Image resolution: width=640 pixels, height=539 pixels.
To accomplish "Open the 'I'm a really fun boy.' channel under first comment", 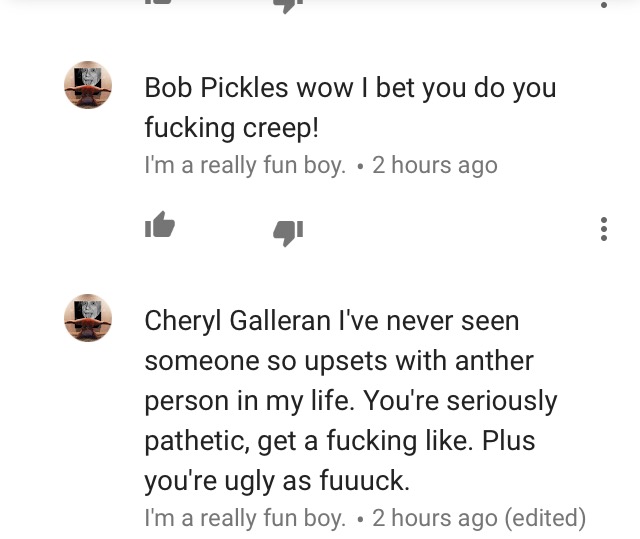I will pos(245,166).
